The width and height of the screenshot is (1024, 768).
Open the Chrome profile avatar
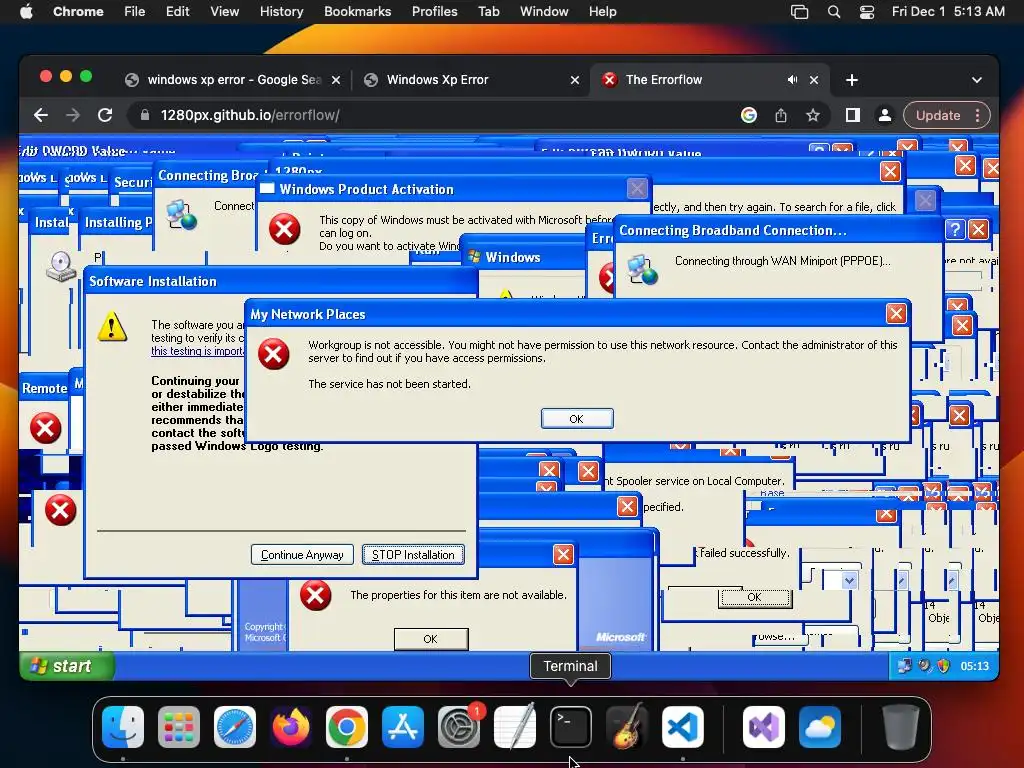pos(885,116)
